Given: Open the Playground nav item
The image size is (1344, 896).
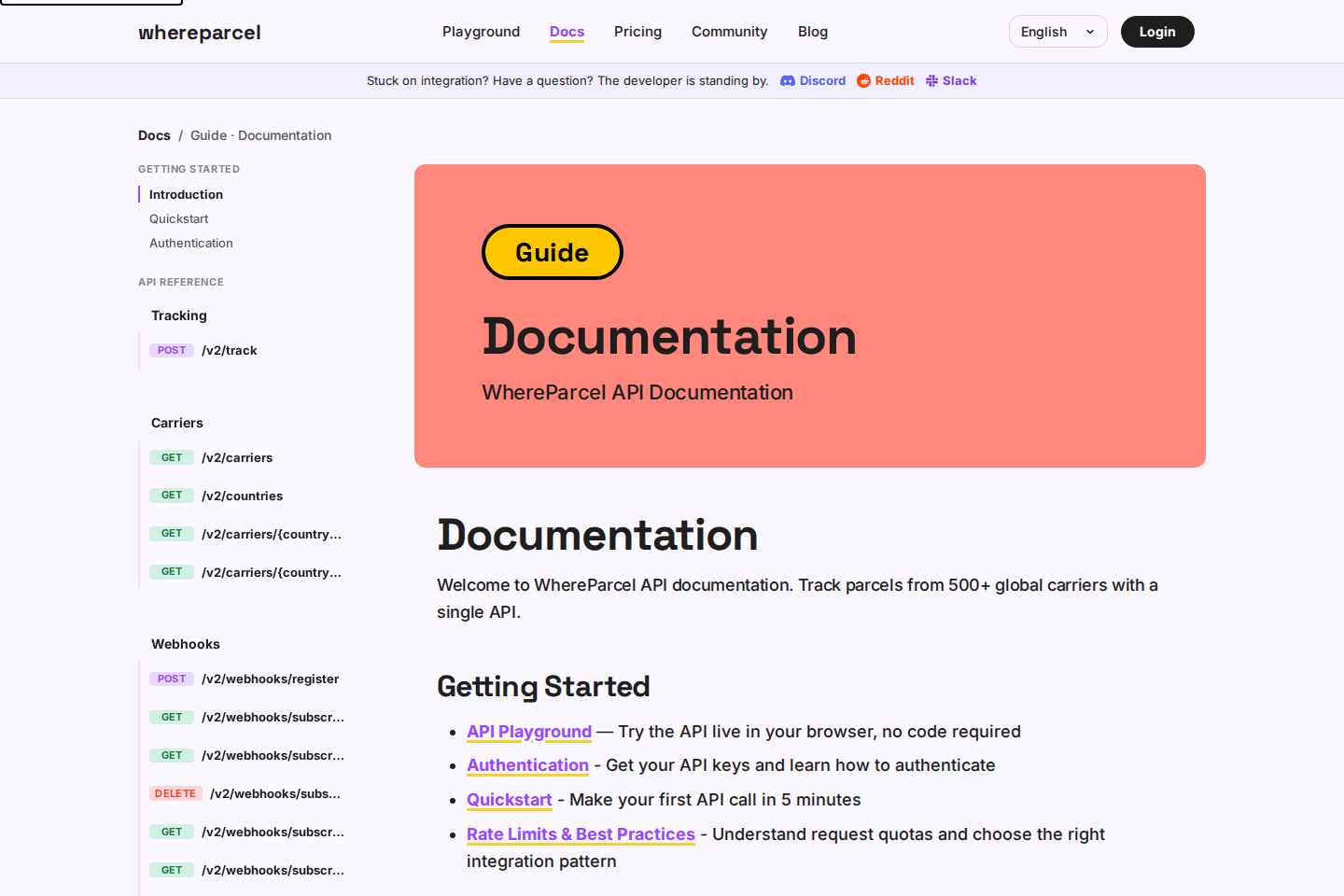Looking at the screenshot, I should pyautogui.click(x=481, y=32).
